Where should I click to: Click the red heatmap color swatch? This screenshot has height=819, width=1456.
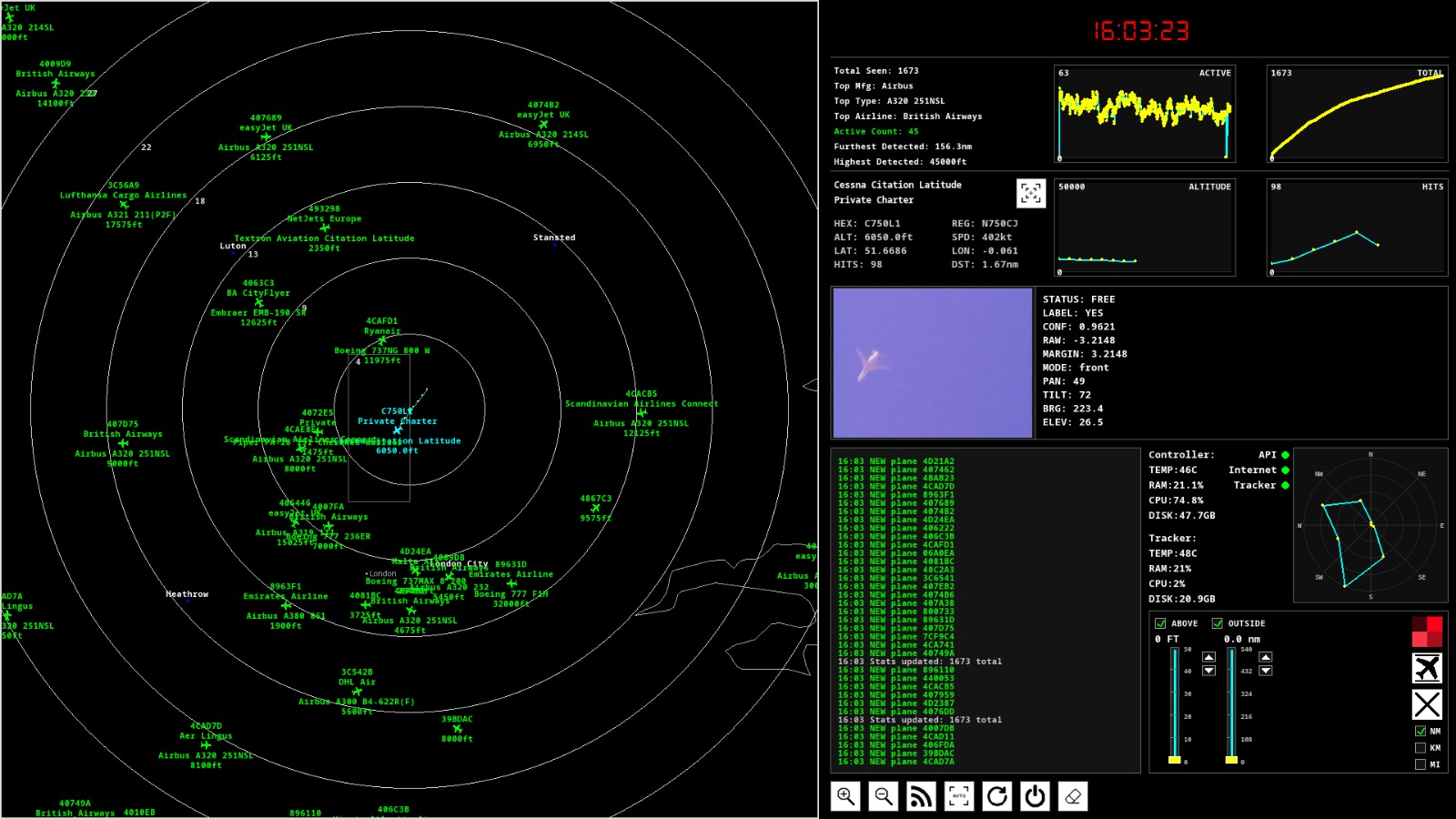pyautogui.click(x=1427, y=632)
